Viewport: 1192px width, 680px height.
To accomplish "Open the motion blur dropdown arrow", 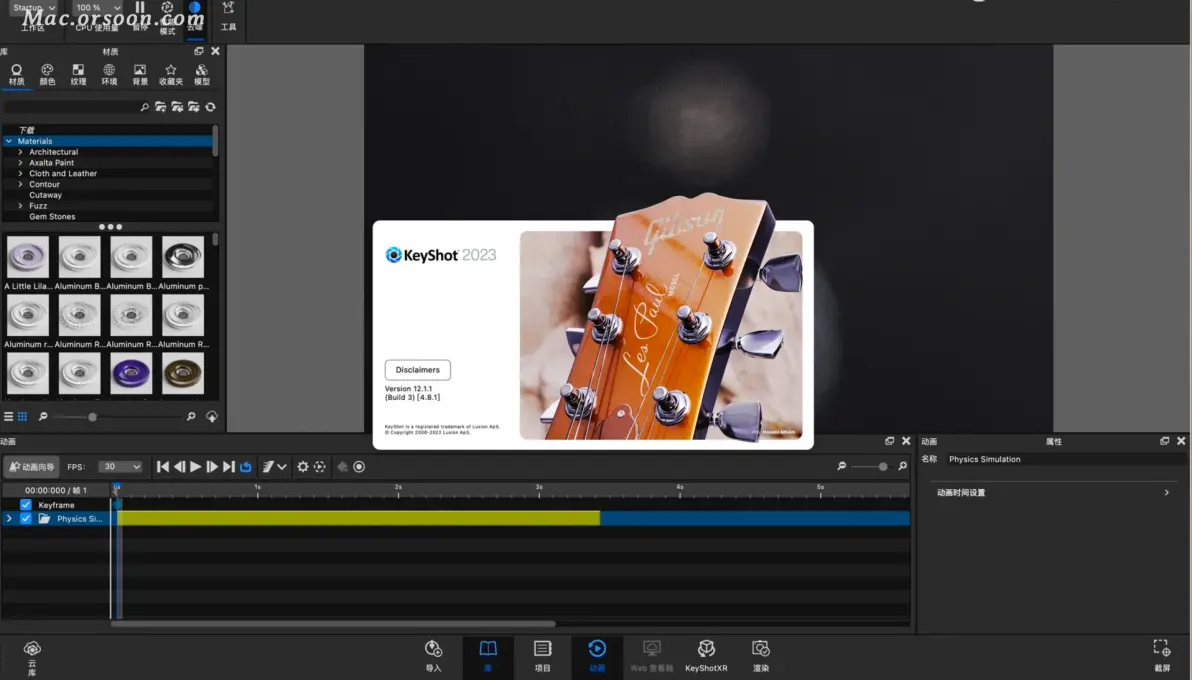I will 282,467.
